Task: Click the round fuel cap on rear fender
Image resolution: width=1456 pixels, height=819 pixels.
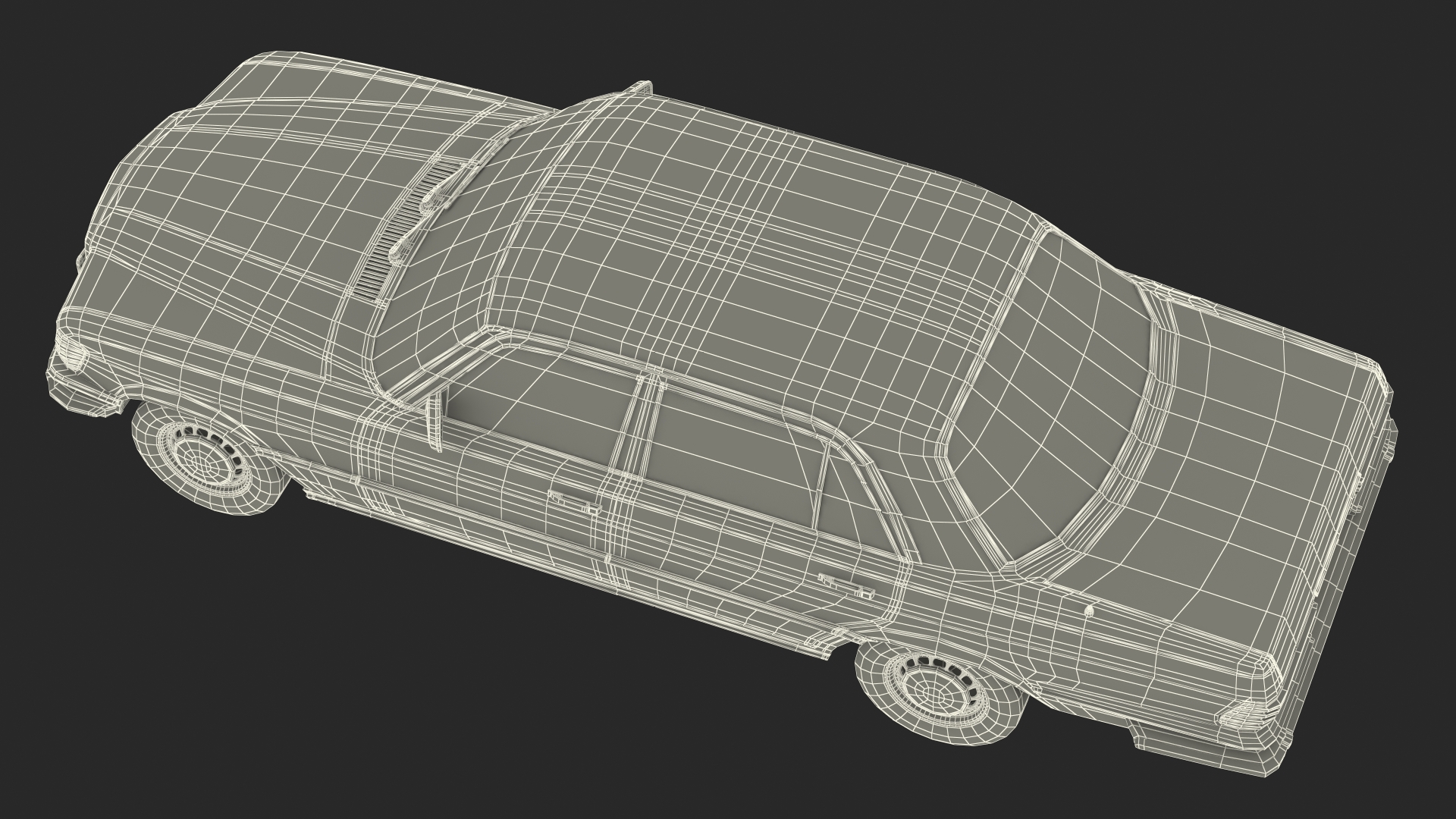Action: tap(1087, 610)
